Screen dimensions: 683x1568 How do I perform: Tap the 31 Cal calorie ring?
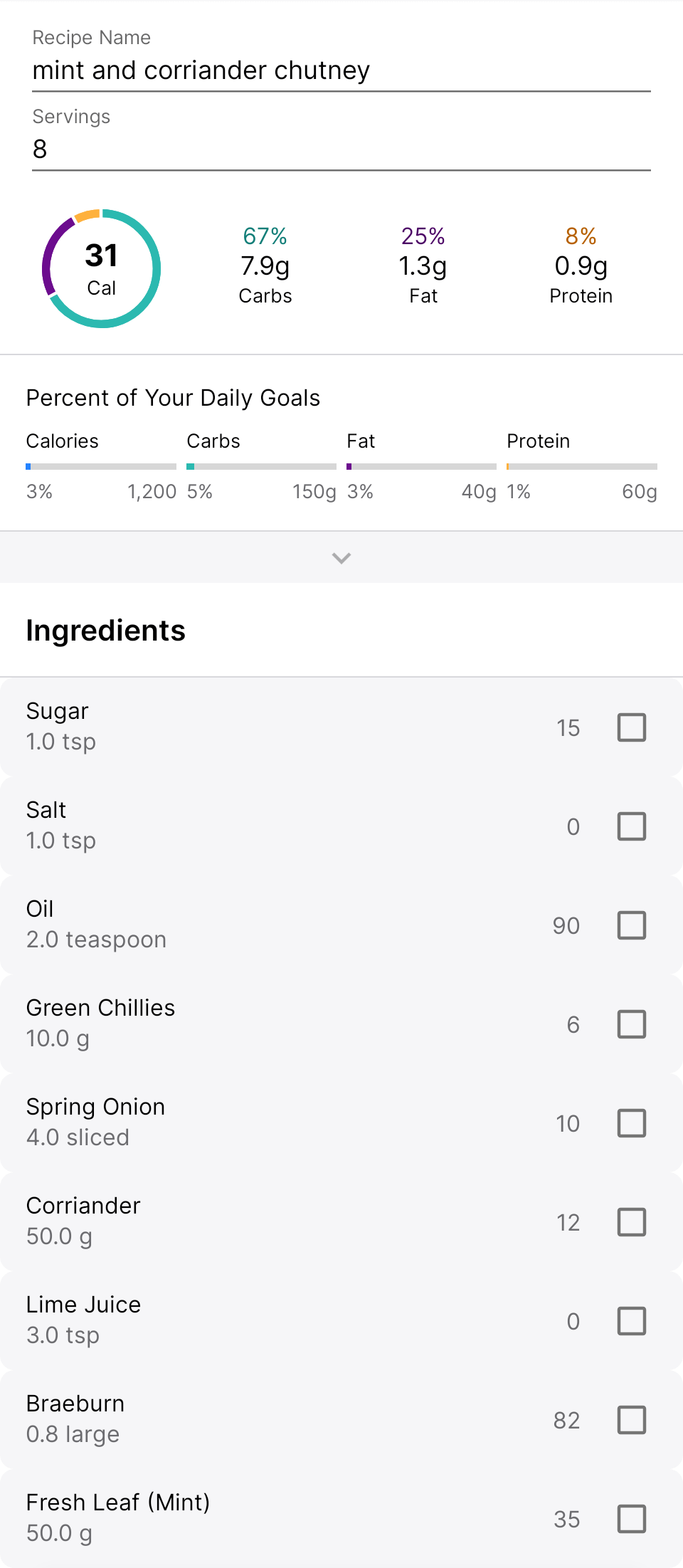point(102,269)
